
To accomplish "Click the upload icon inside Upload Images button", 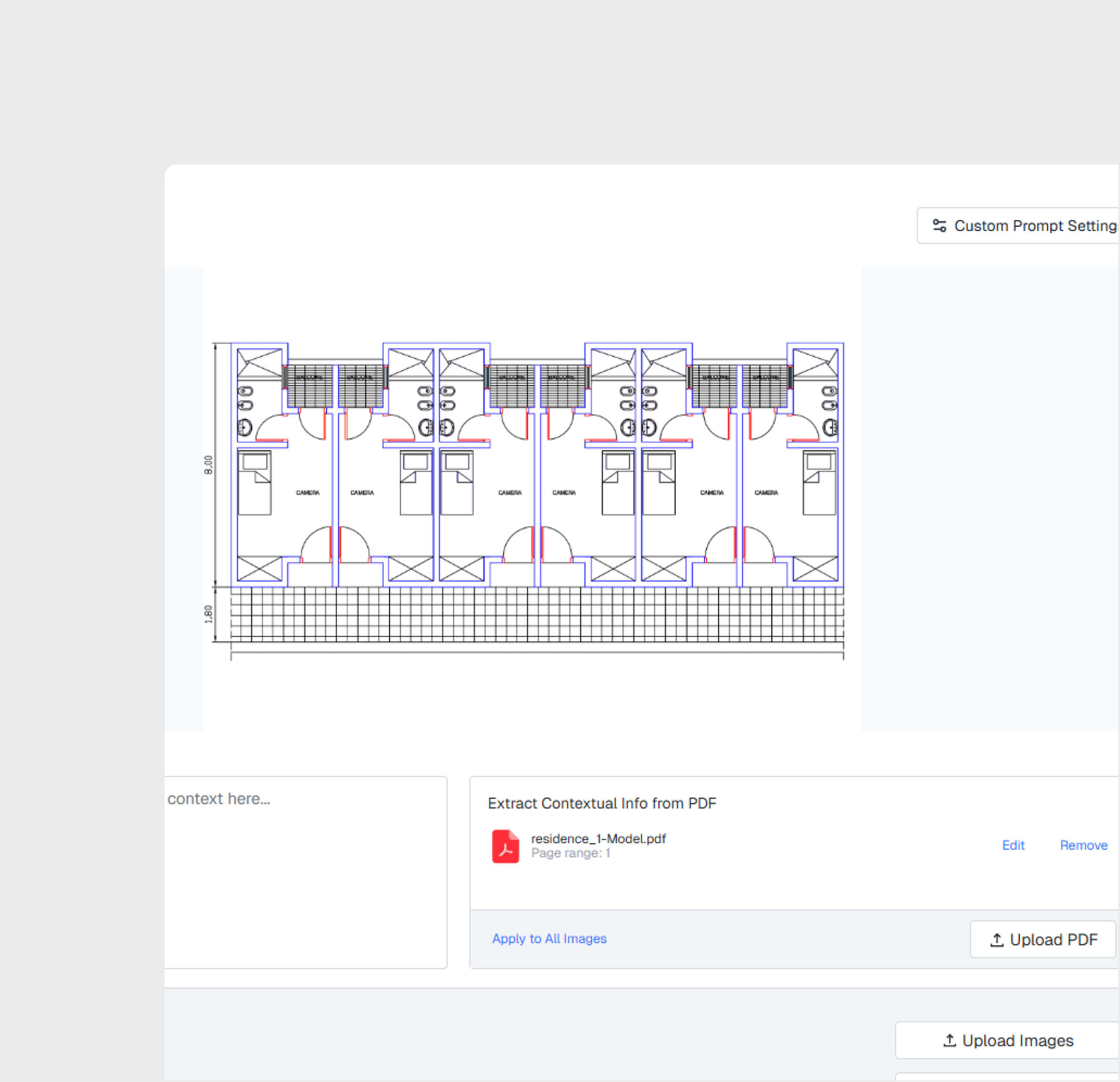I will point(949,1040).
